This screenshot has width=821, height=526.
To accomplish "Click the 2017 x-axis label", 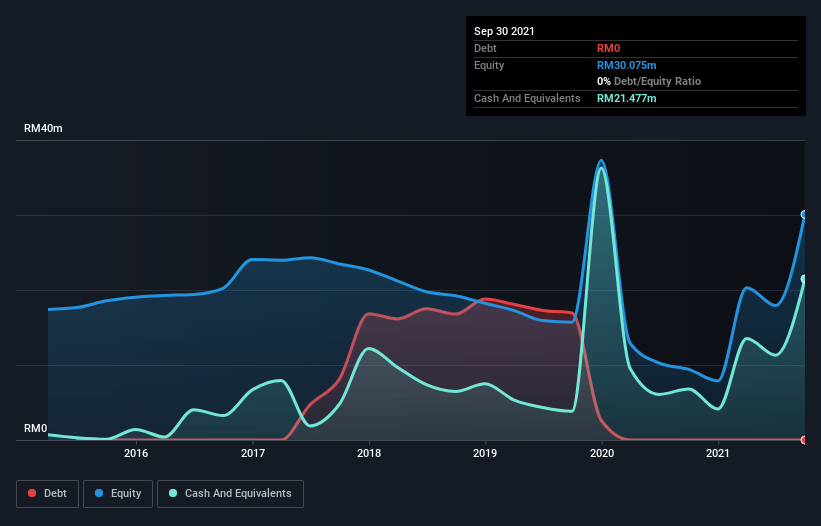I will 253,453.
